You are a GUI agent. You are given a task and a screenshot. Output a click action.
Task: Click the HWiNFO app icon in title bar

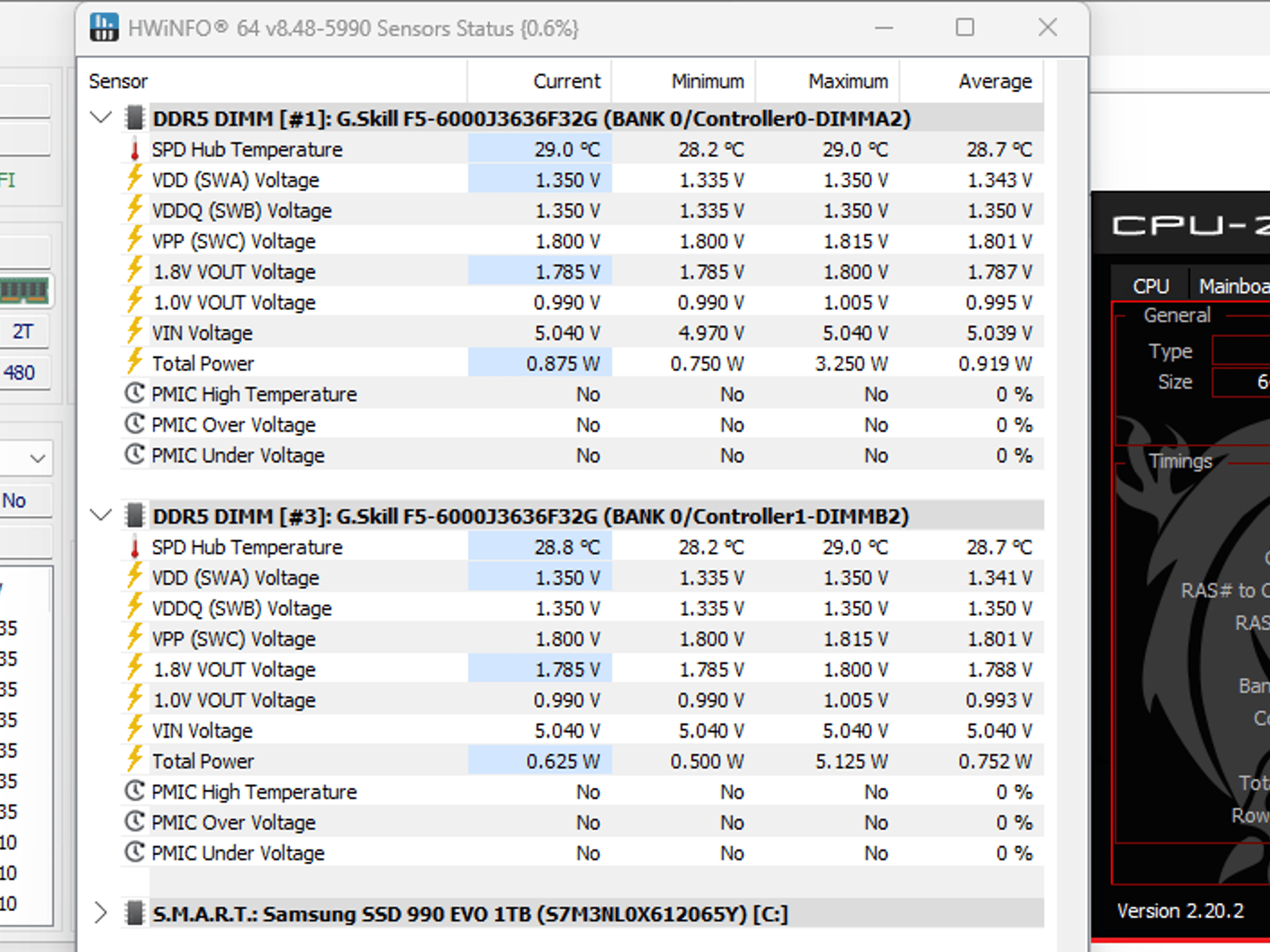tap(104, 28)
